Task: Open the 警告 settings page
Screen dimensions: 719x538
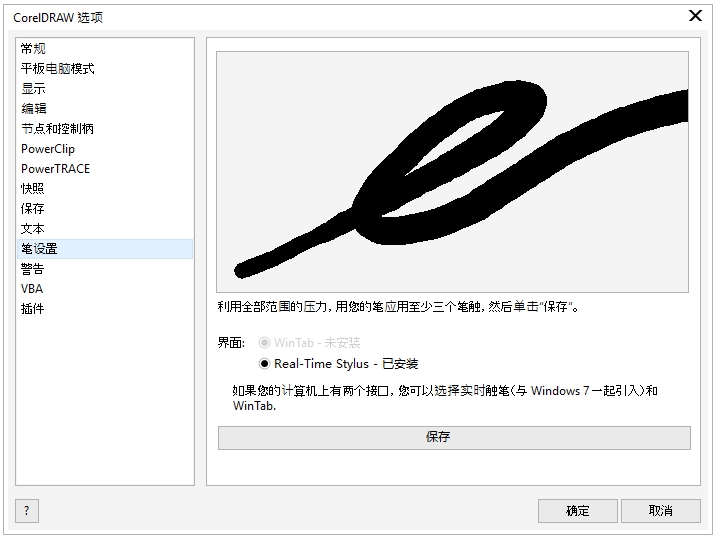Action: [x=34, y=269]
